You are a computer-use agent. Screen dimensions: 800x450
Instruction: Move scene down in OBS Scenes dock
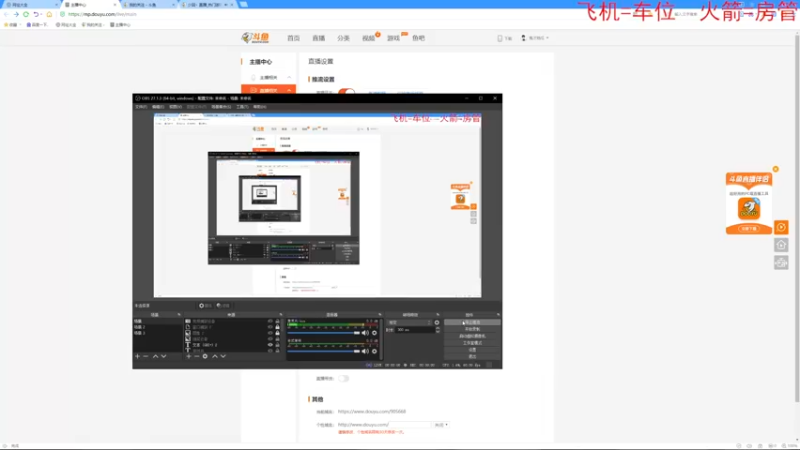click(164, 356)
